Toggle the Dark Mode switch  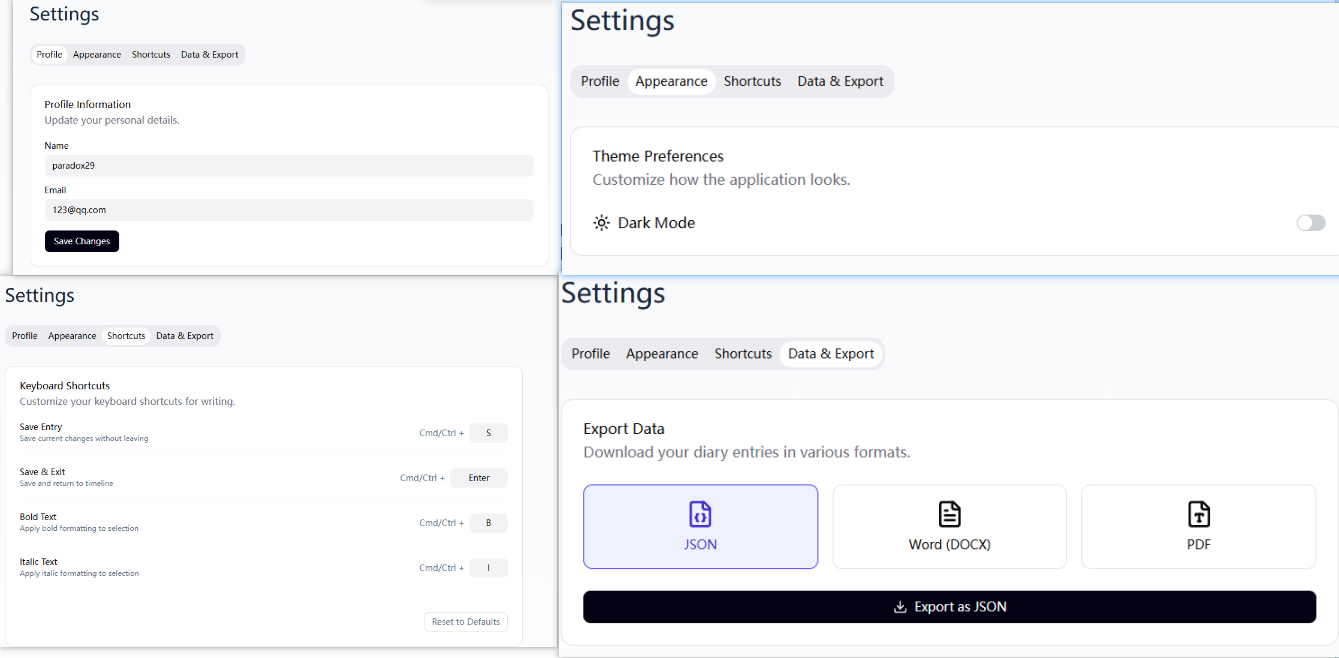(x=1310, y=223)
